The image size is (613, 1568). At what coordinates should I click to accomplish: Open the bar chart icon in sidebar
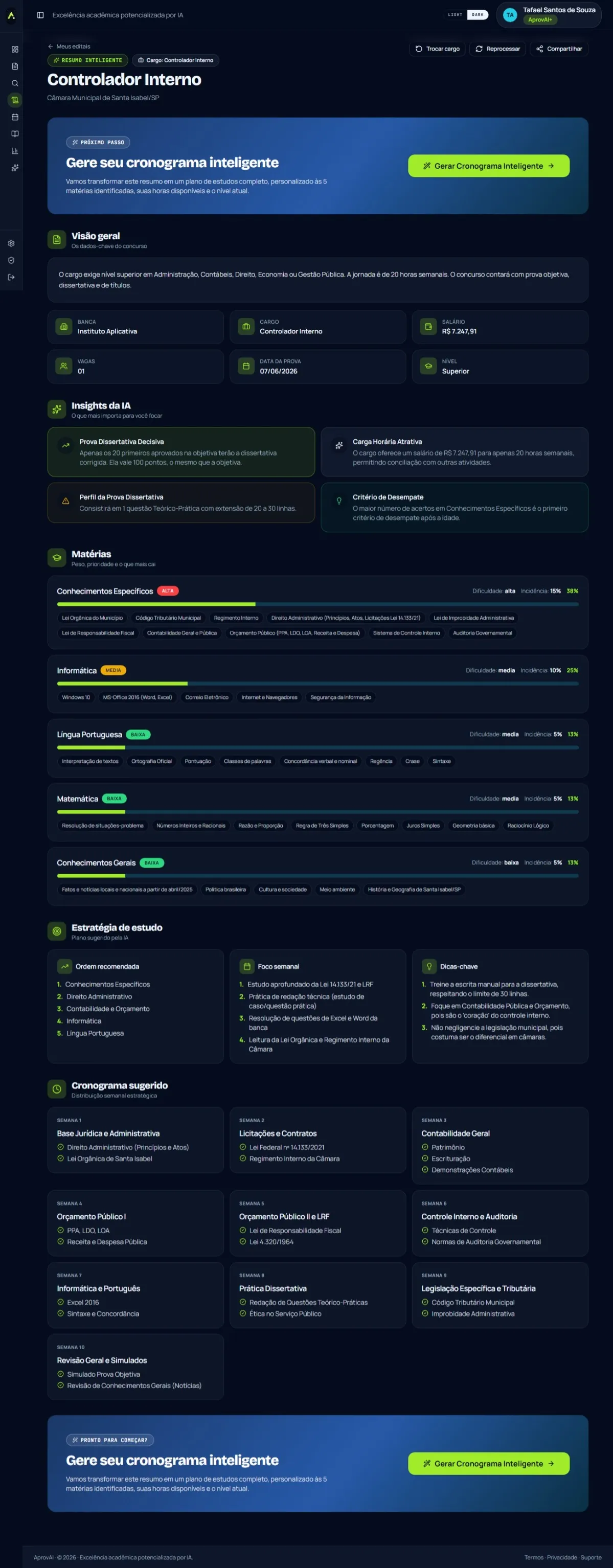(x=15, y=151)
